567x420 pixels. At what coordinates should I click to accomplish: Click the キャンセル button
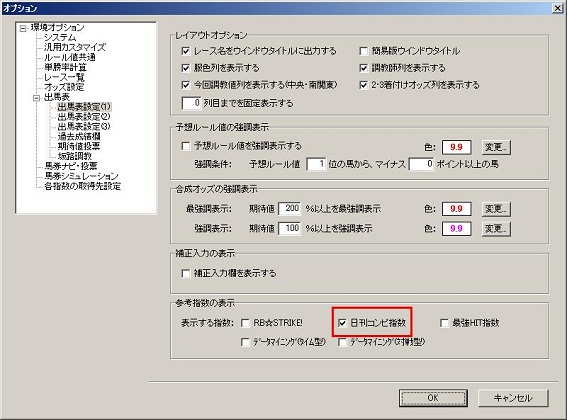(x=513, y=398)
